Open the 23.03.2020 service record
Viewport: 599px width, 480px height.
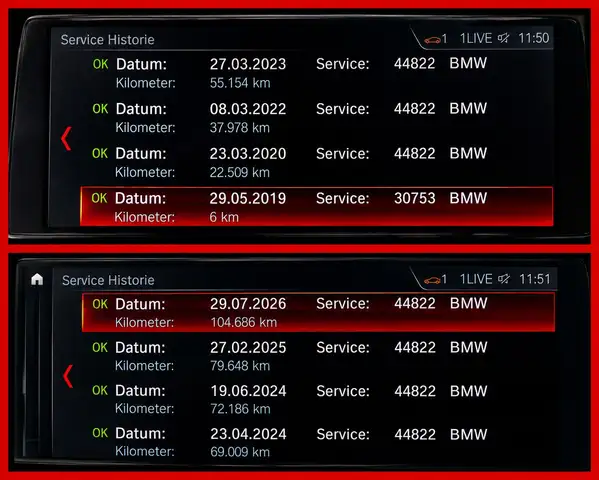316,162
